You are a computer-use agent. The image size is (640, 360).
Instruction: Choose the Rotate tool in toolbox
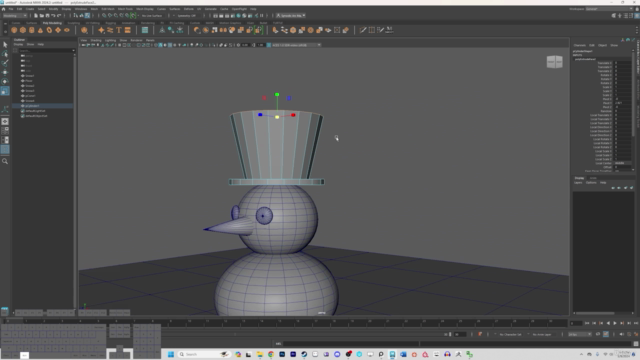pos(5,82)
